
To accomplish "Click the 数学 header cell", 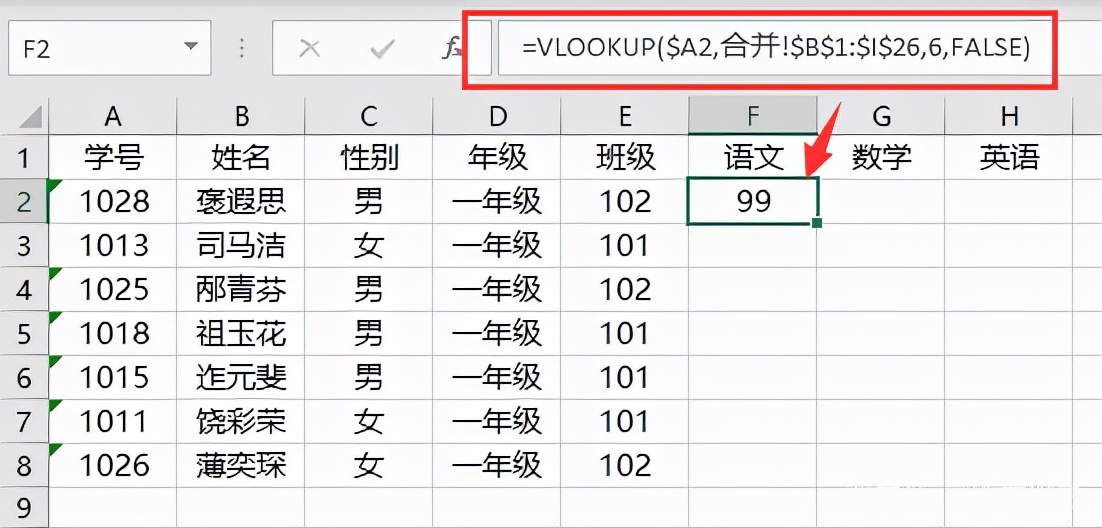I will pyautogui.click(x=881, y=157).
